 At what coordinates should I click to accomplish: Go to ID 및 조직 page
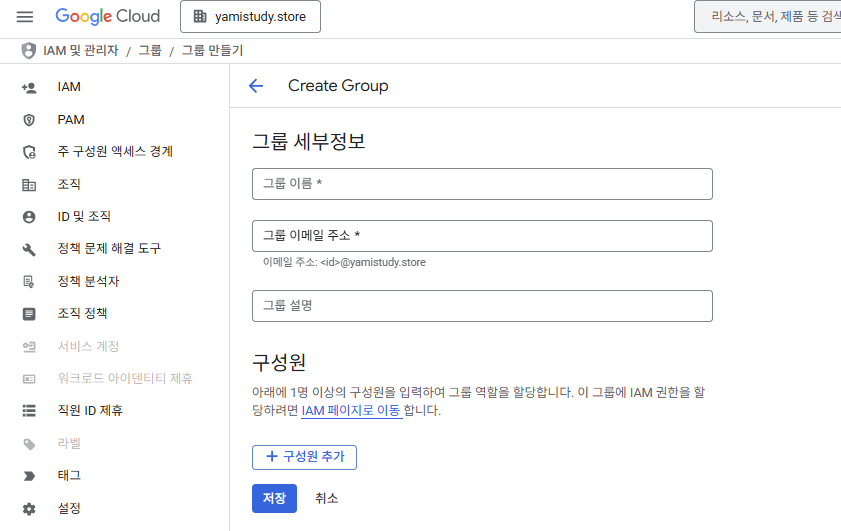84,217
